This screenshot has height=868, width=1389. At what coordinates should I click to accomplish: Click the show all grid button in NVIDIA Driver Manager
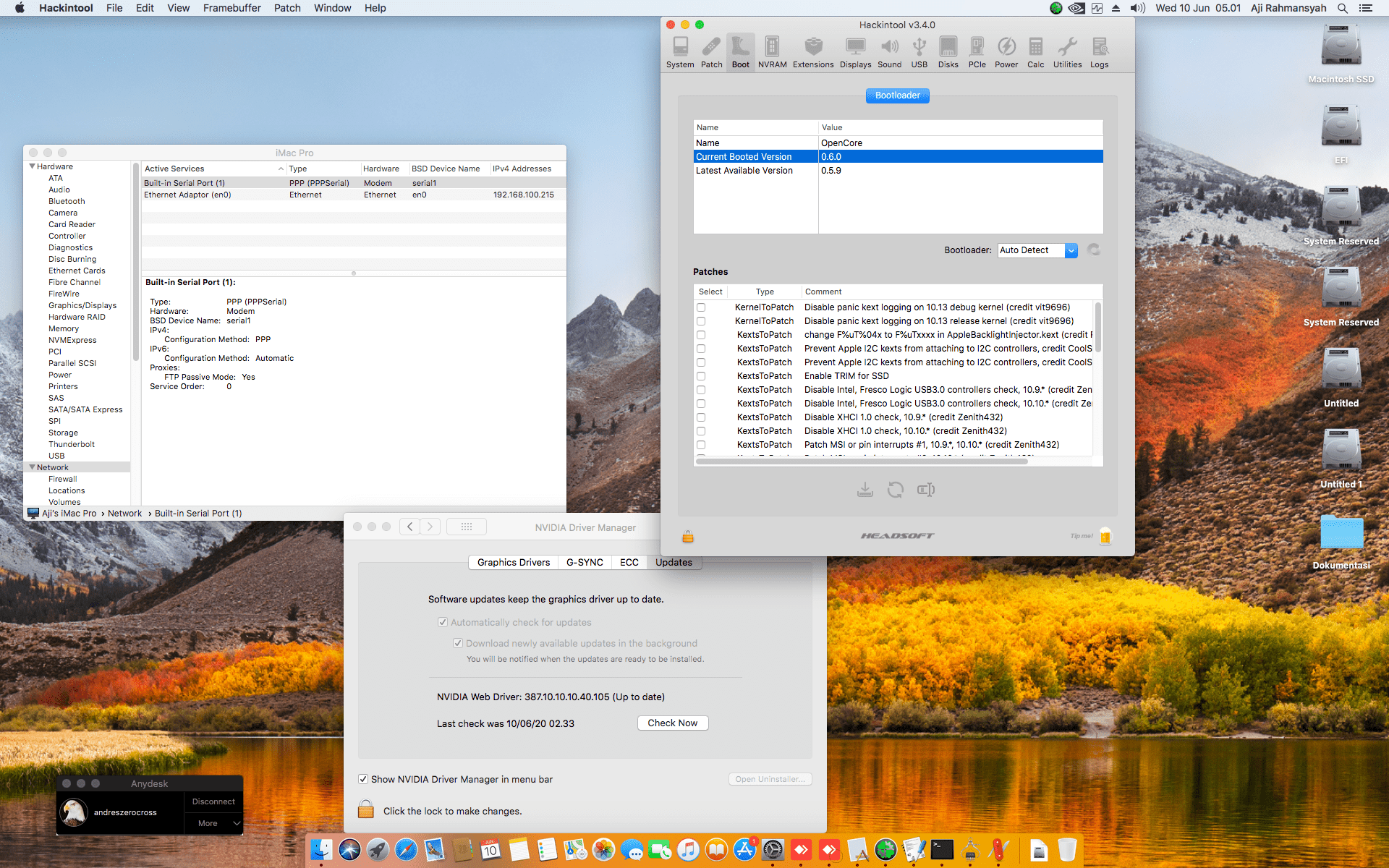467,527
